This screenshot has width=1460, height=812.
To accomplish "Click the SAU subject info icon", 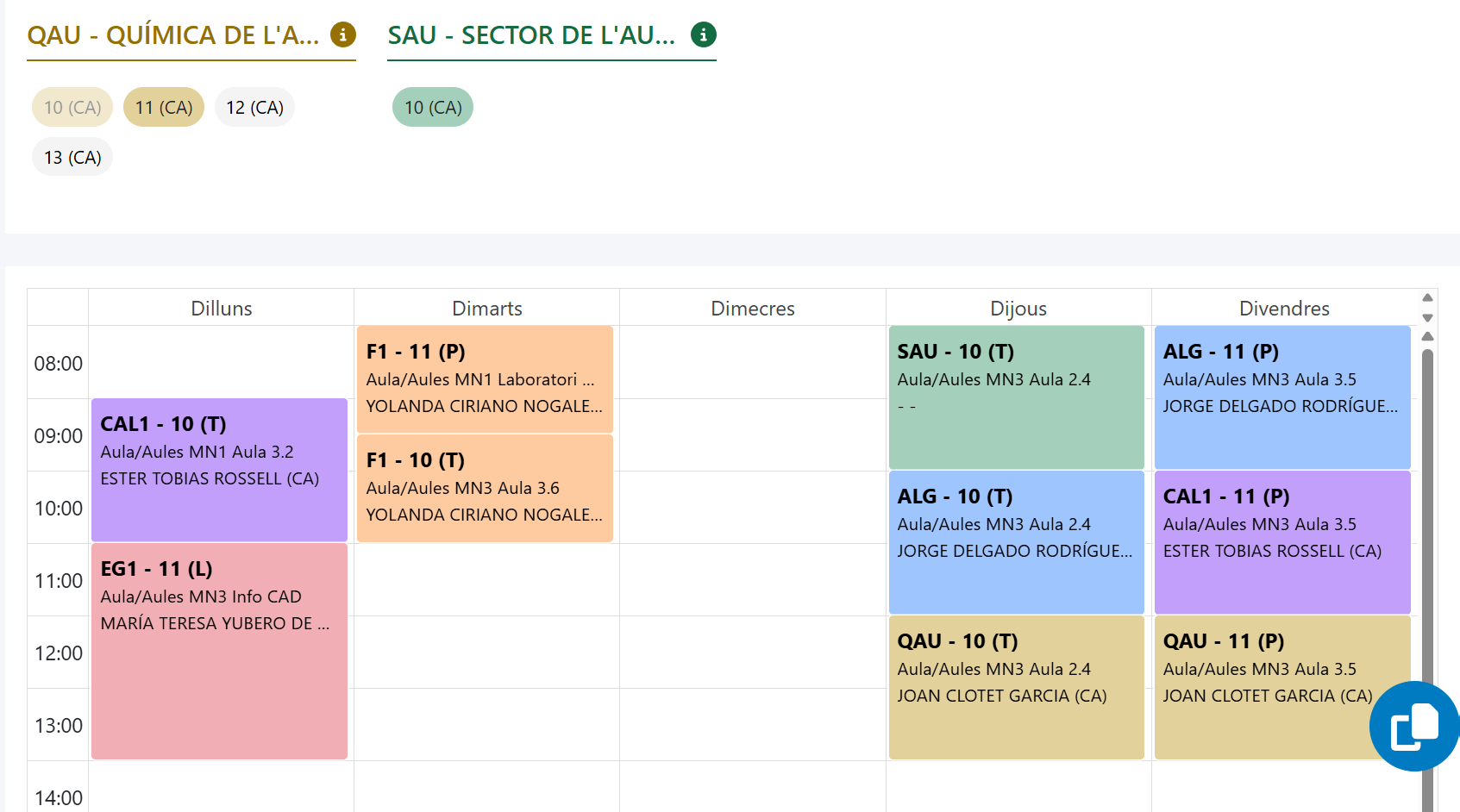I will tap(704, 34).
